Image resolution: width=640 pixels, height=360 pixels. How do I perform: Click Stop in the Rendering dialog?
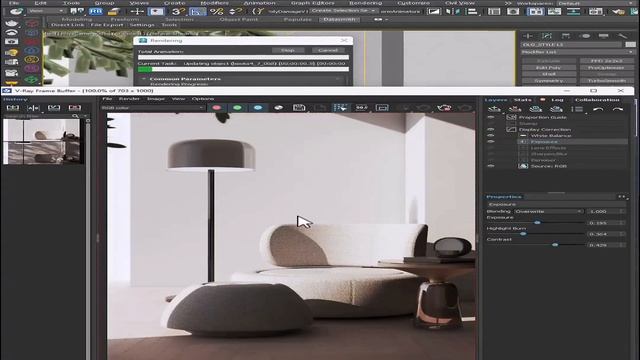(288, 50)
